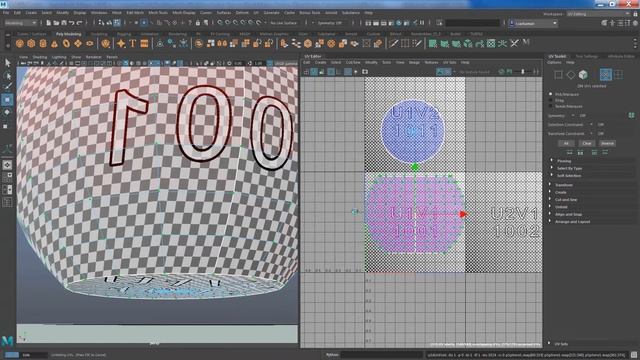640x360 pixels.
Task: Select Tweak/Marquee radio button
Action: 551,106
